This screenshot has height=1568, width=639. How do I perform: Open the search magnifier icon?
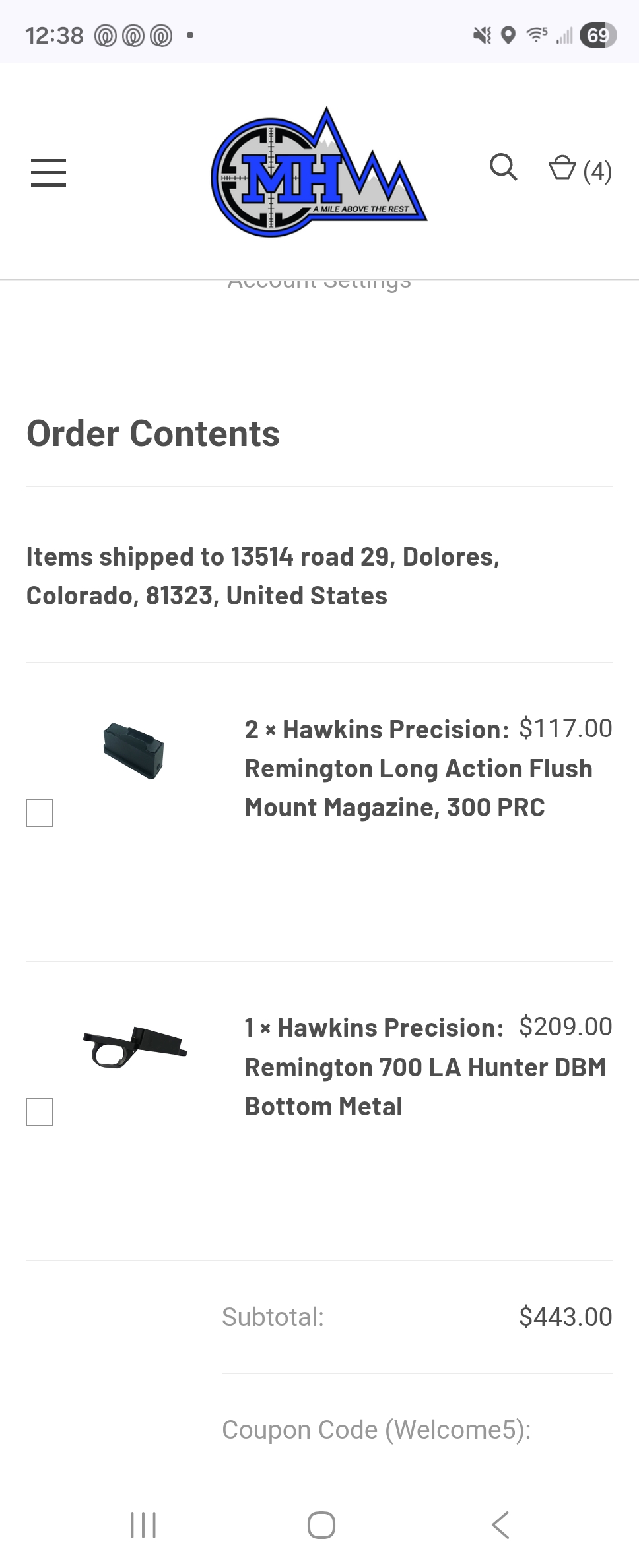(x=503, y=168)
